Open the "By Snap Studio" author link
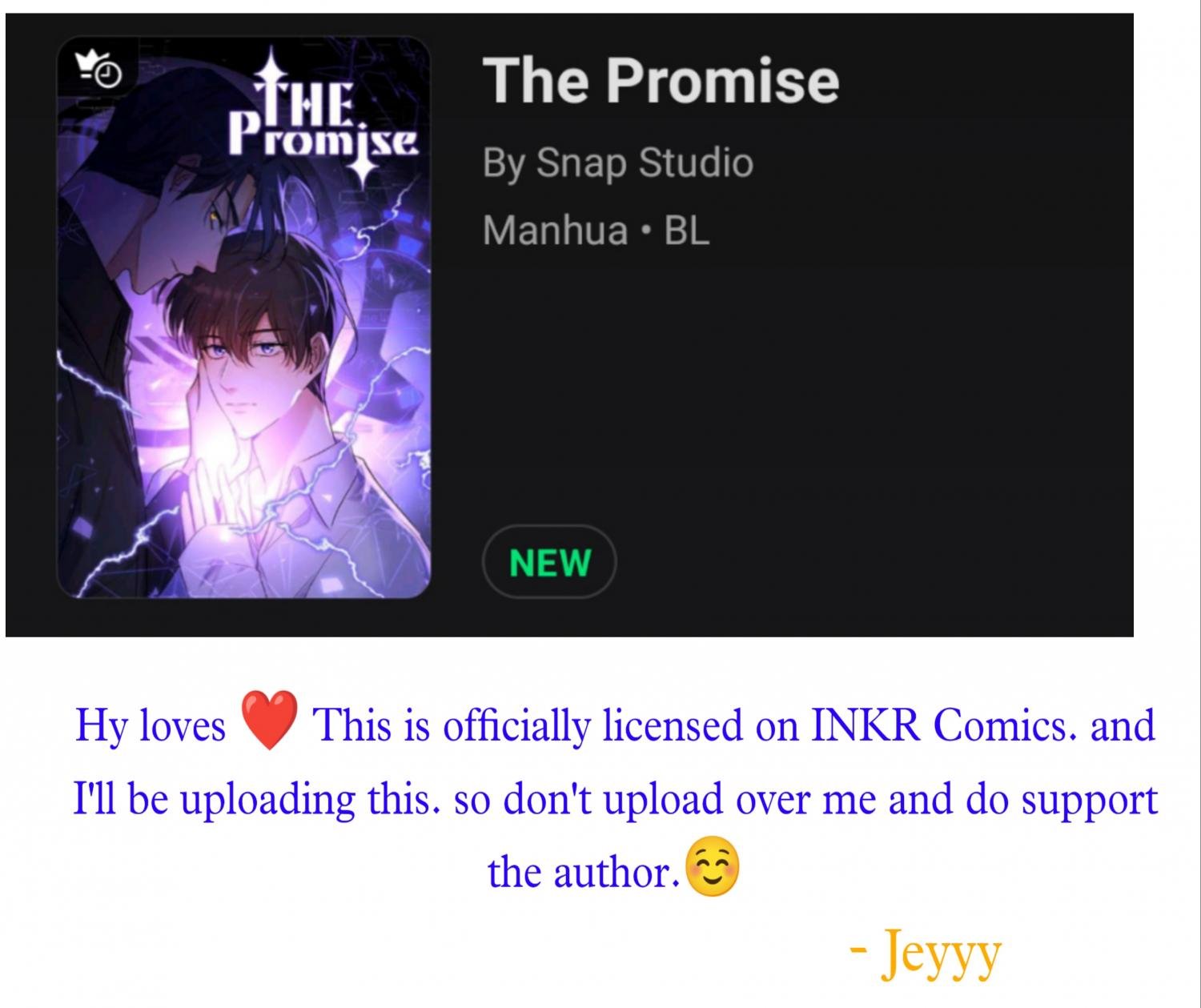Viewport: 1201px width, 1008px height. 617,163
